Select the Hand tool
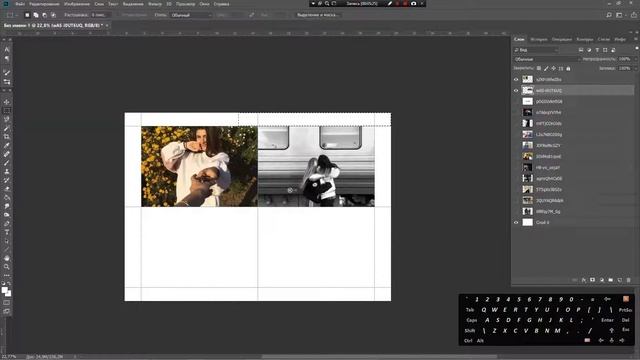This screenshot has height=360, width=640. point(7,258)
